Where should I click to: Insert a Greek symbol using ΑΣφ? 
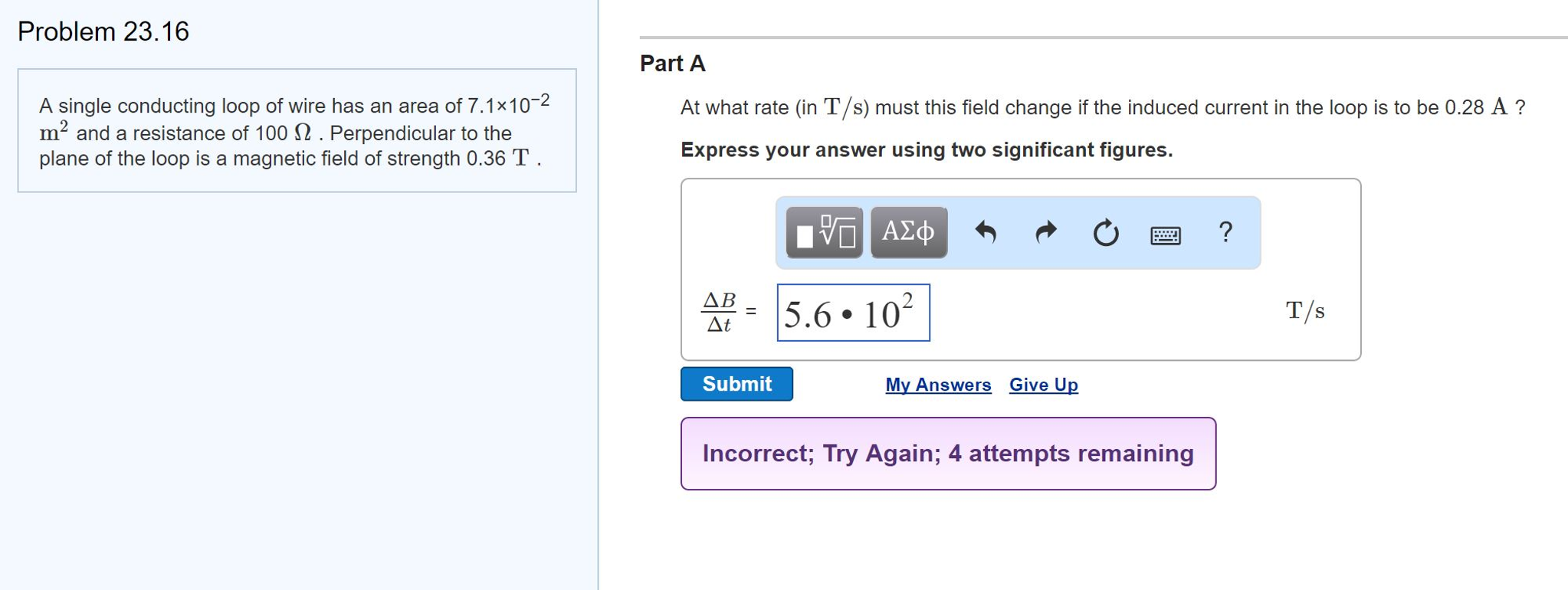907,232
